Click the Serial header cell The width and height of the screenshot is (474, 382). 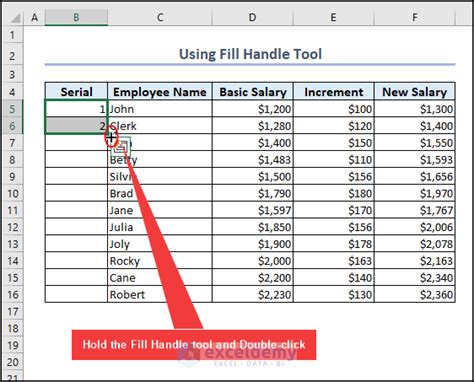click(x=76, y=92)
